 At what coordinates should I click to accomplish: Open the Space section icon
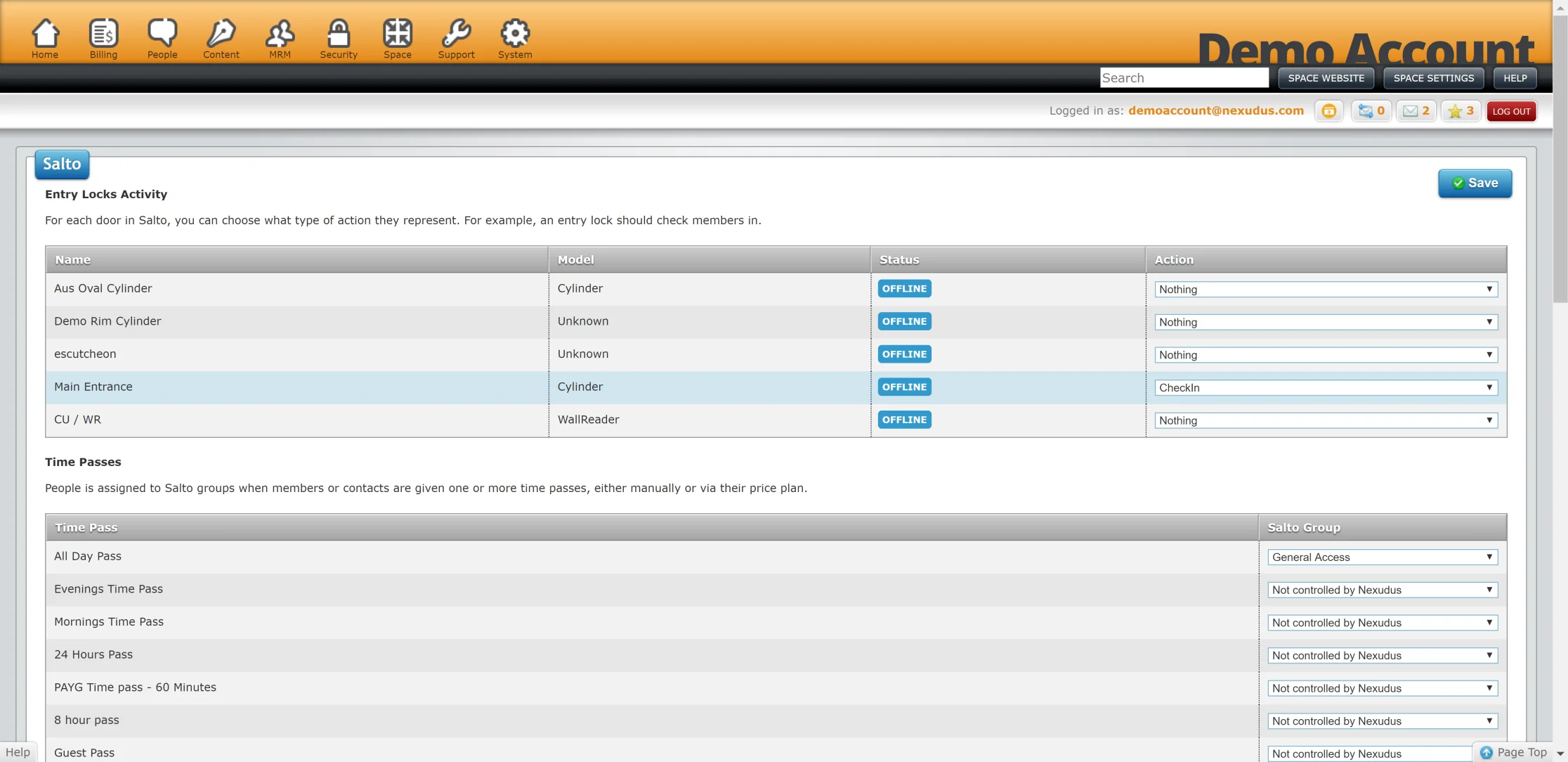[398, 33]
